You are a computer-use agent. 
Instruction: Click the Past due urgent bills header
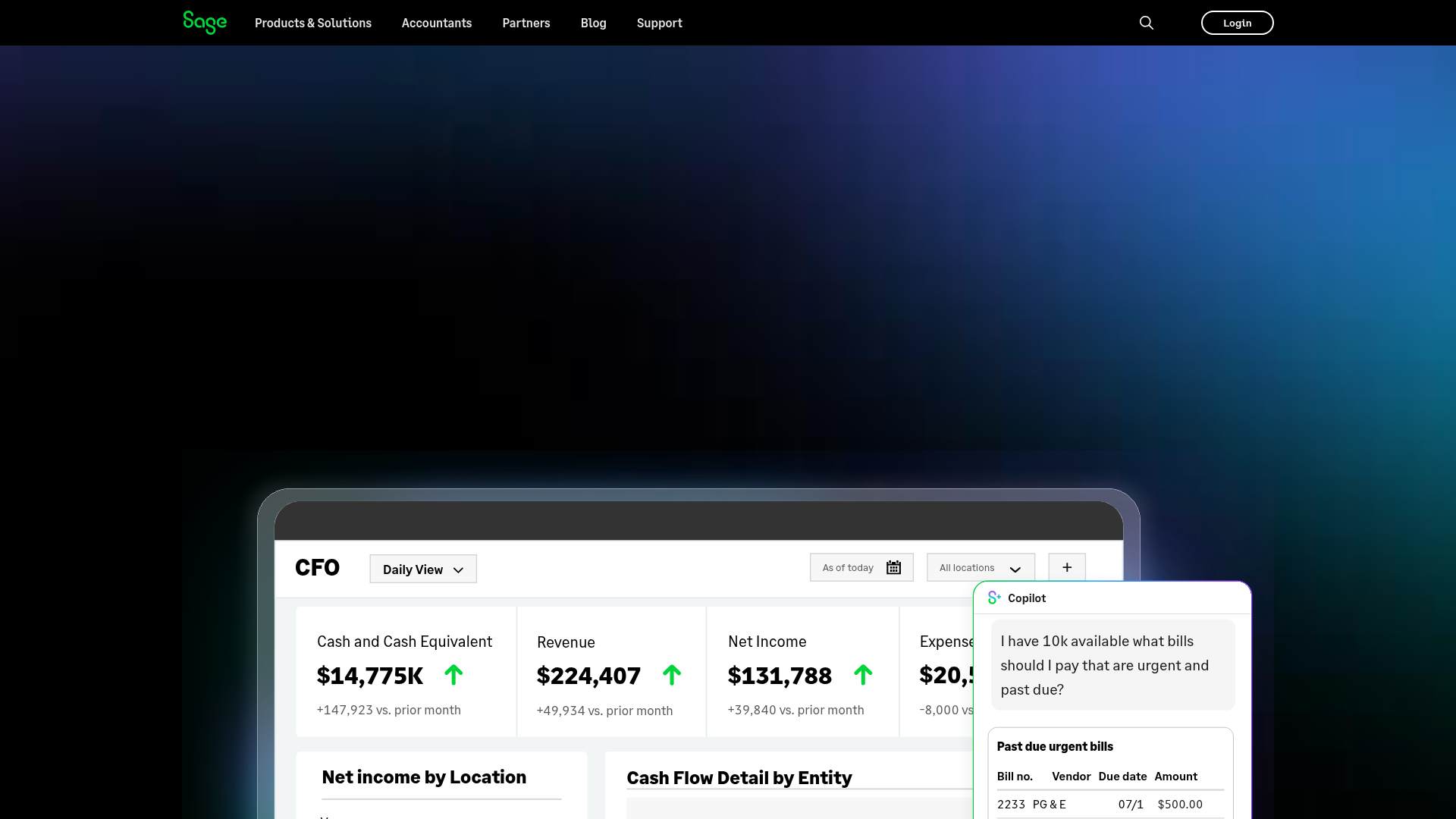1054,746
